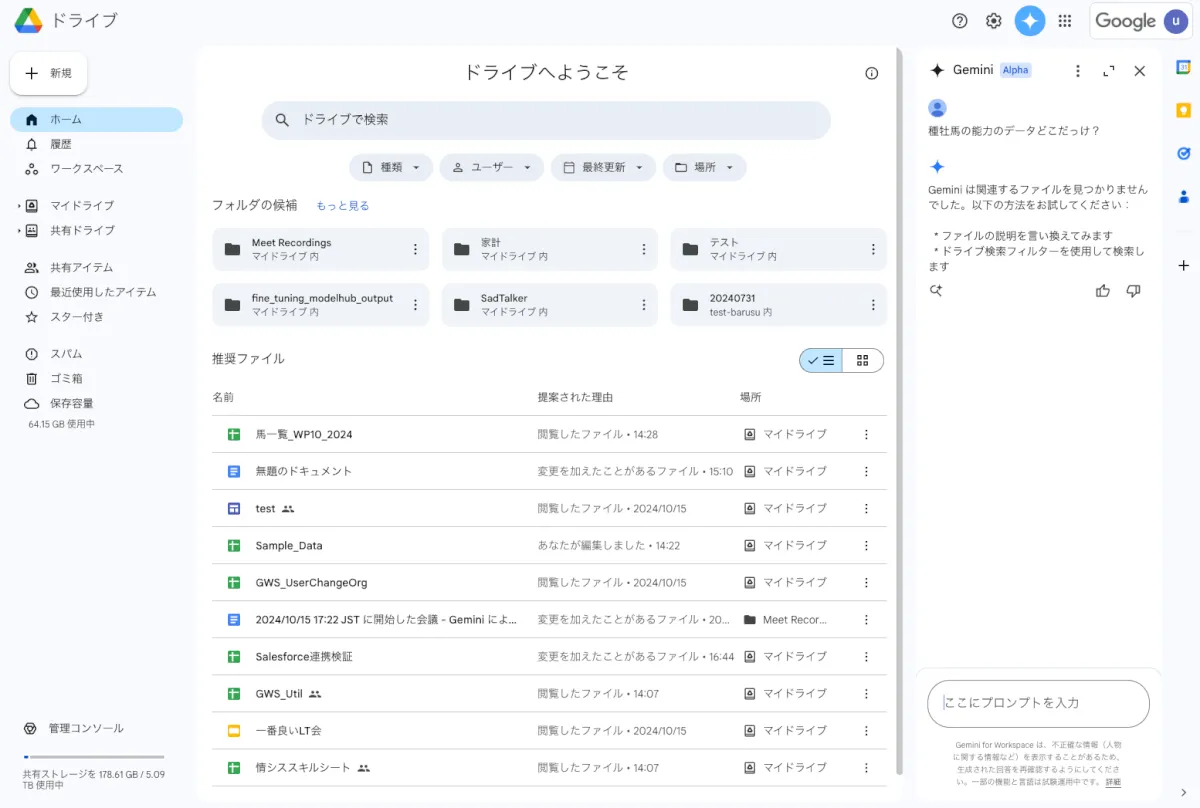Screen dimensions: 1200x808
Task: Open the help question mark icon
Action: tap(960, 21)
